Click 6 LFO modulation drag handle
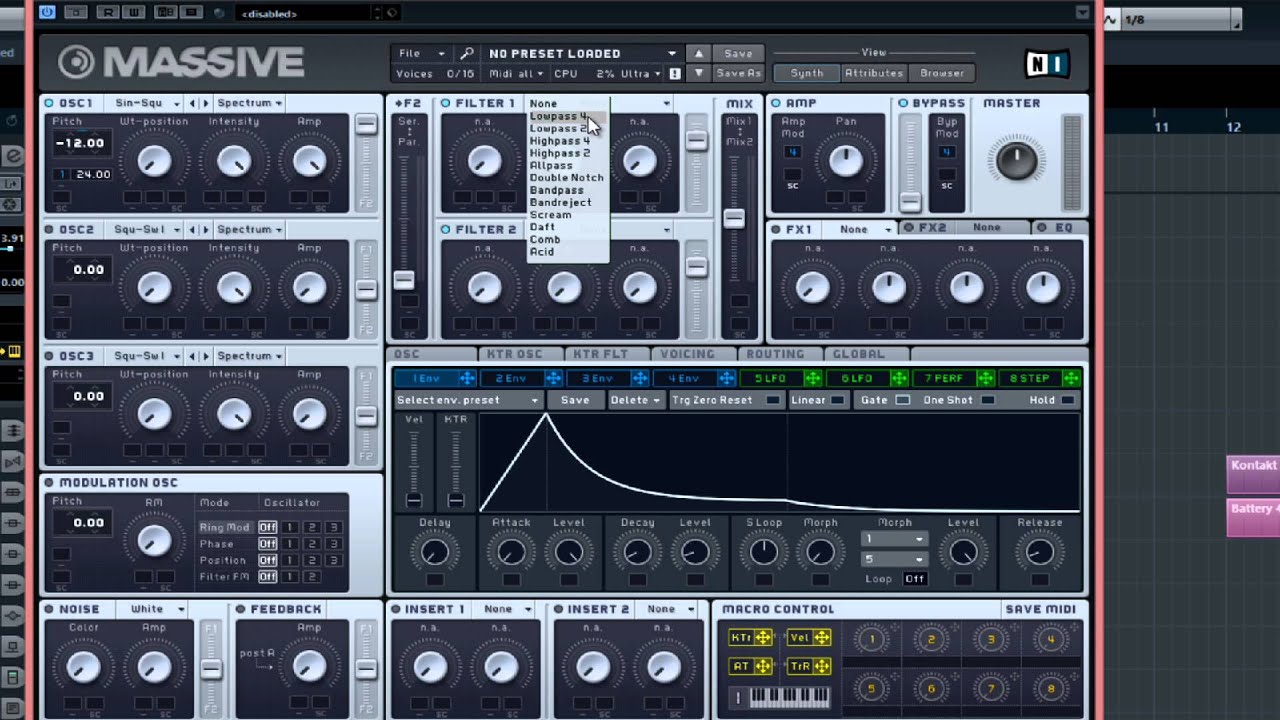The height and width of the screenshot is (720, 1280). click(x=898, y=378)
